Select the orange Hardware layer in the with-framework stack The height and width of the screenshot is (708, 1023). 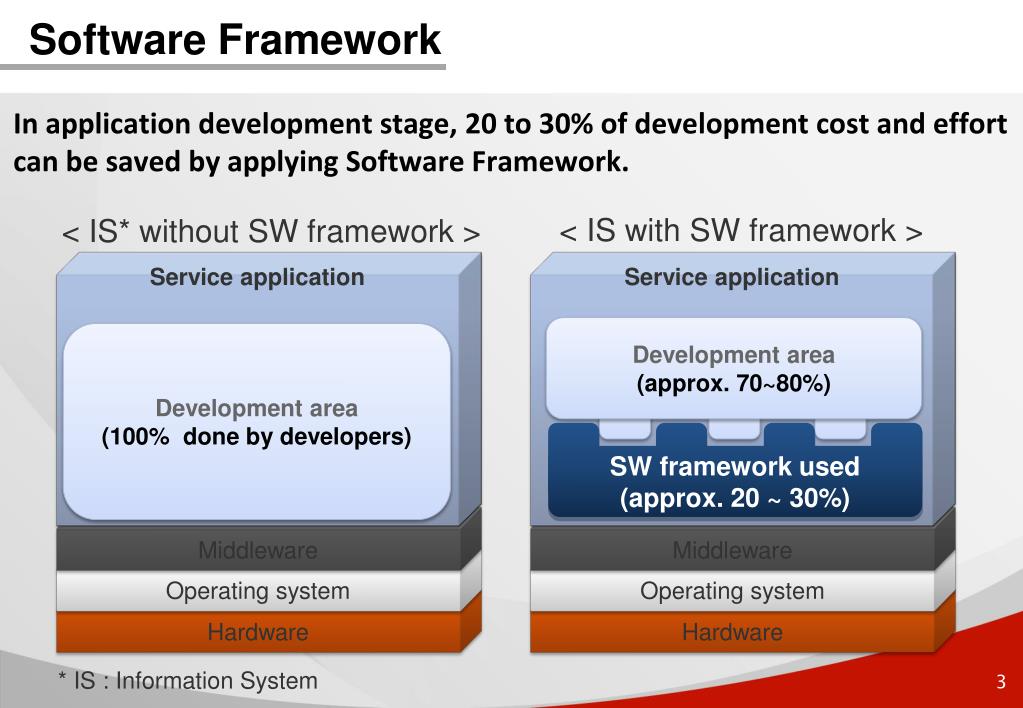731,632
